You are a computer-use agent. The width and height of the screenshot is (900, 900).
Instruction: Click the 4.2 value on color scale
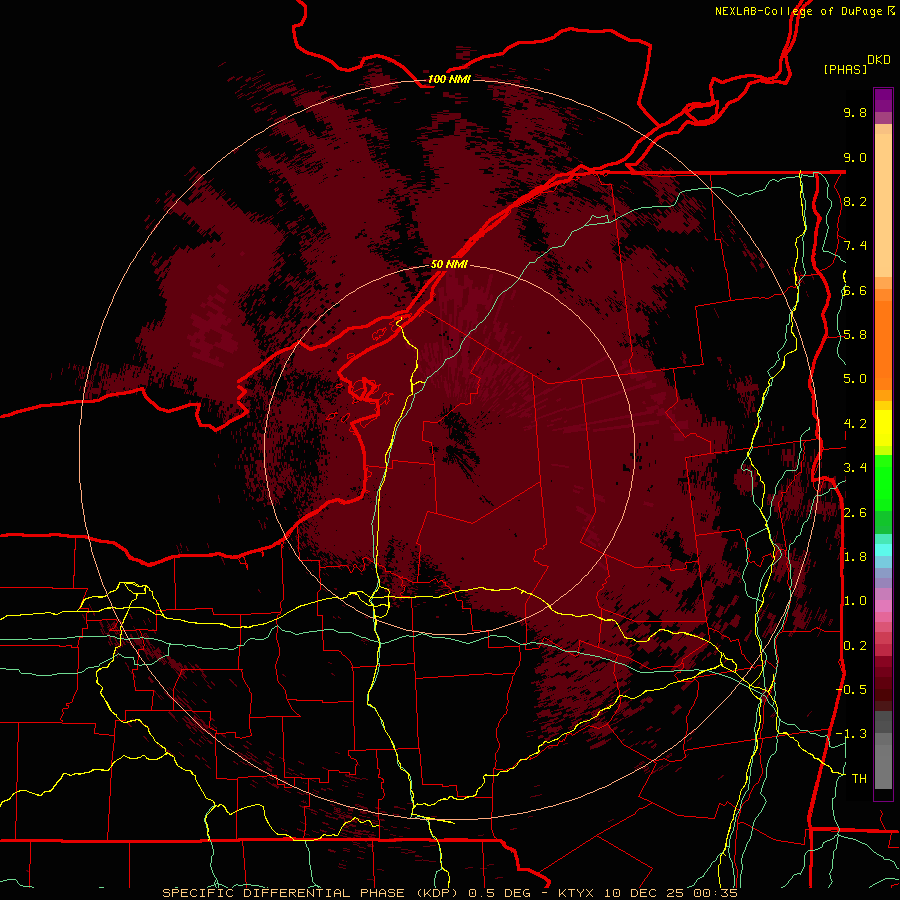click(x=855, y=424)
